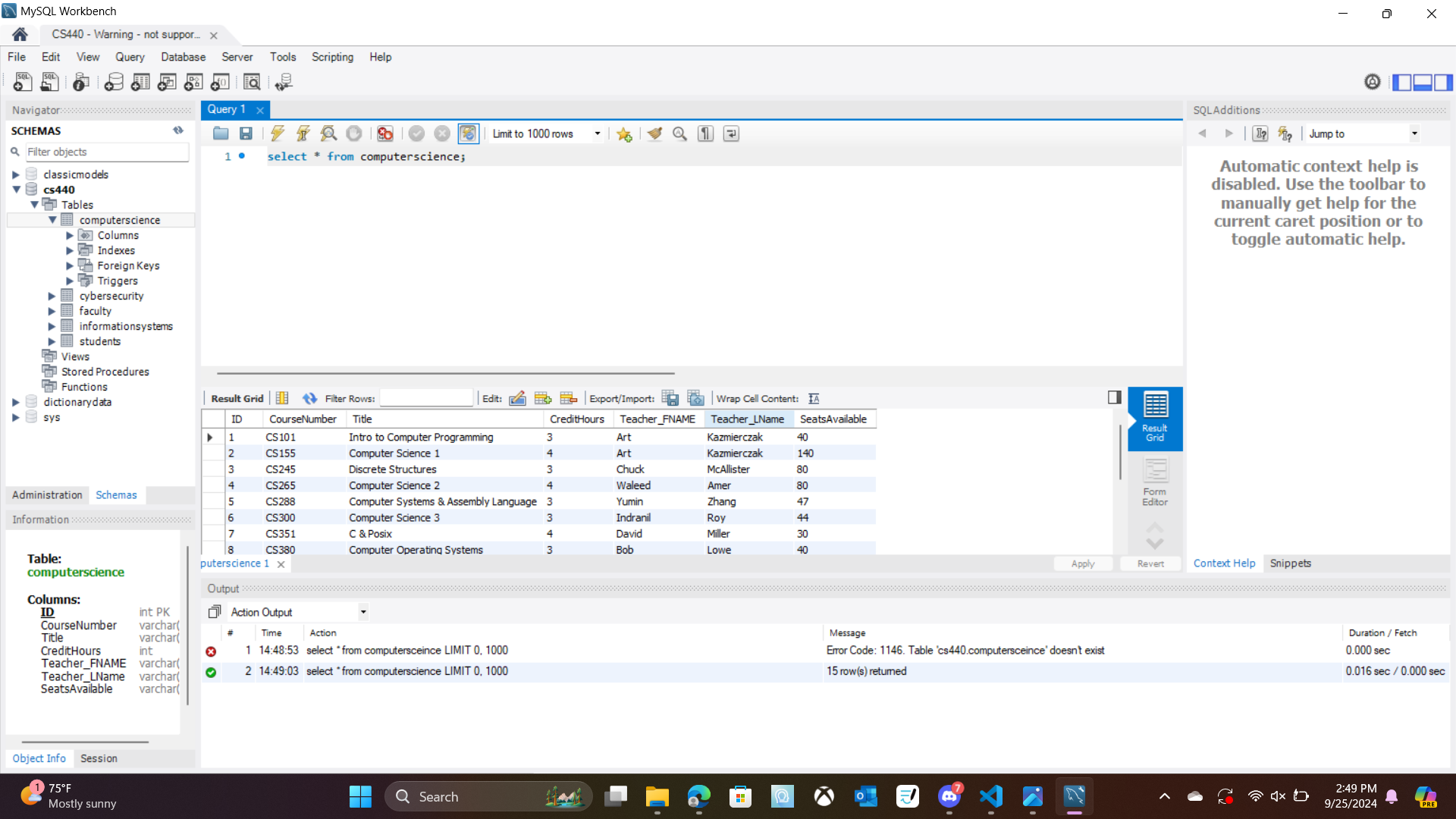This screenshot has width=1456, height=819.
Task: Click the magnifier find icon in the query toolbar
Action: click(680, 133)
